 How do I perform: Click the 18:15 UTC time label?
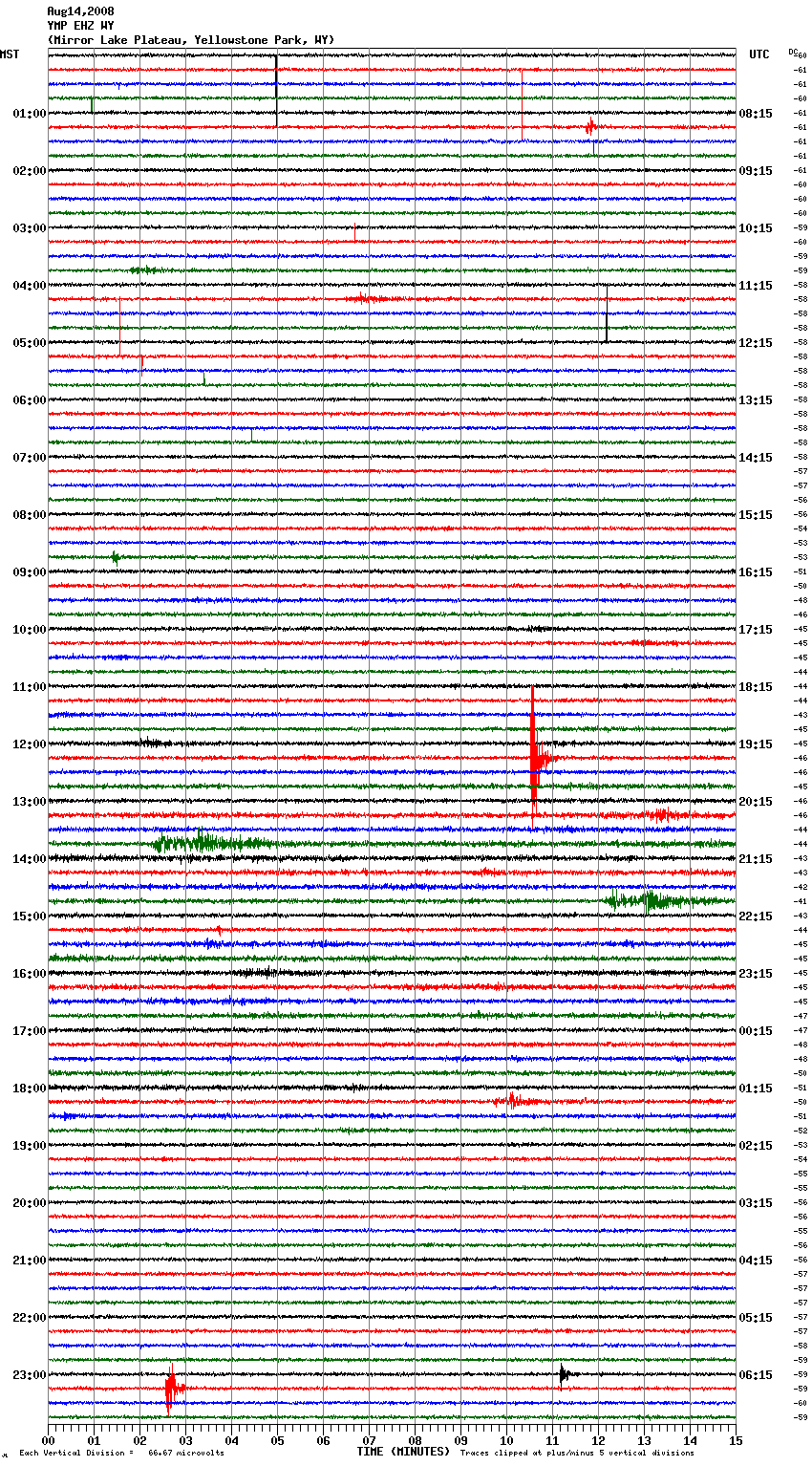pos(756,686)
